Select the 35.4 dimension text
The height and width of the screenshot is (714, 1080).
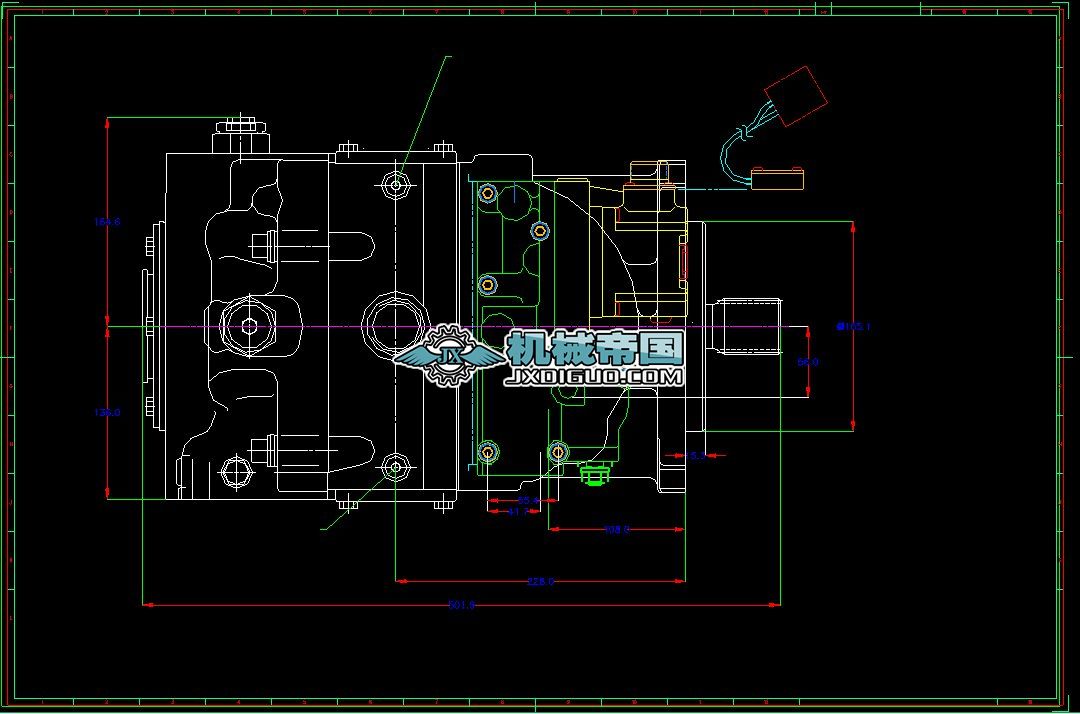tap(528, 501)
